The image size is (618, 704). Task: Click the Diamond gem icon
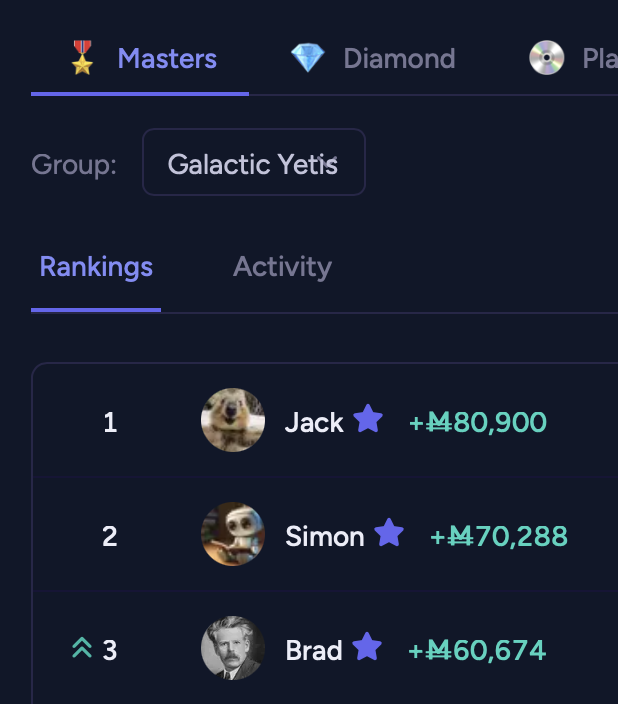308,58
